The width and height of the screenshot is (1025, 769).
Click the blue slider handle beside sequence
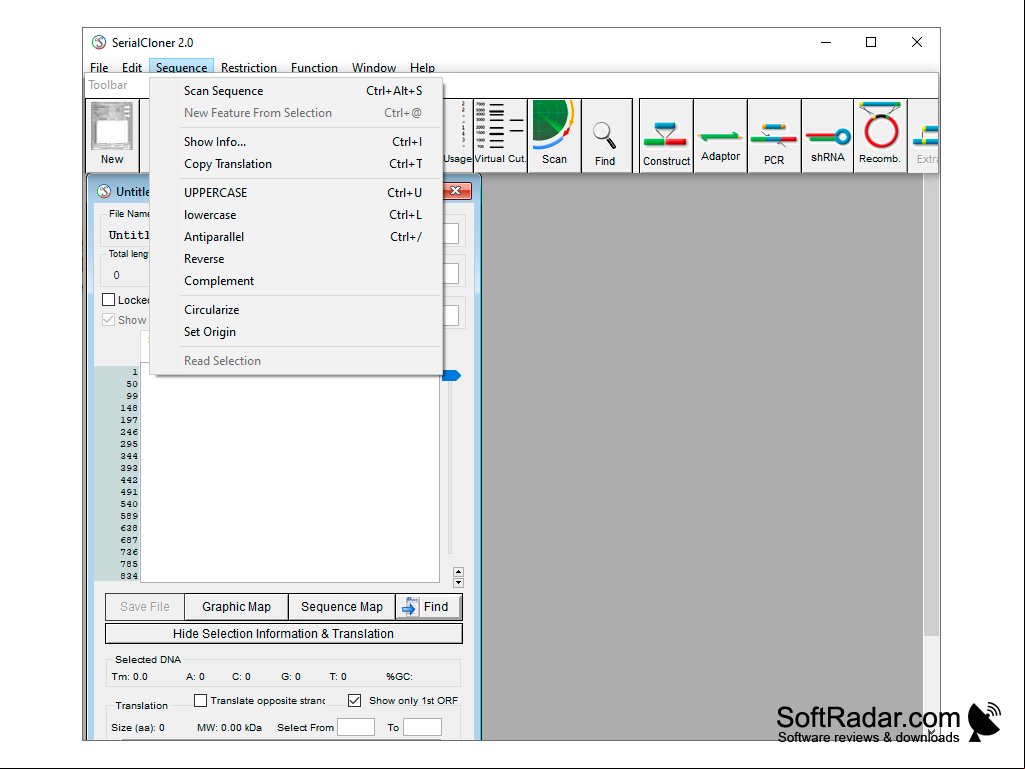pyautogui.click(x=451, y=375)
